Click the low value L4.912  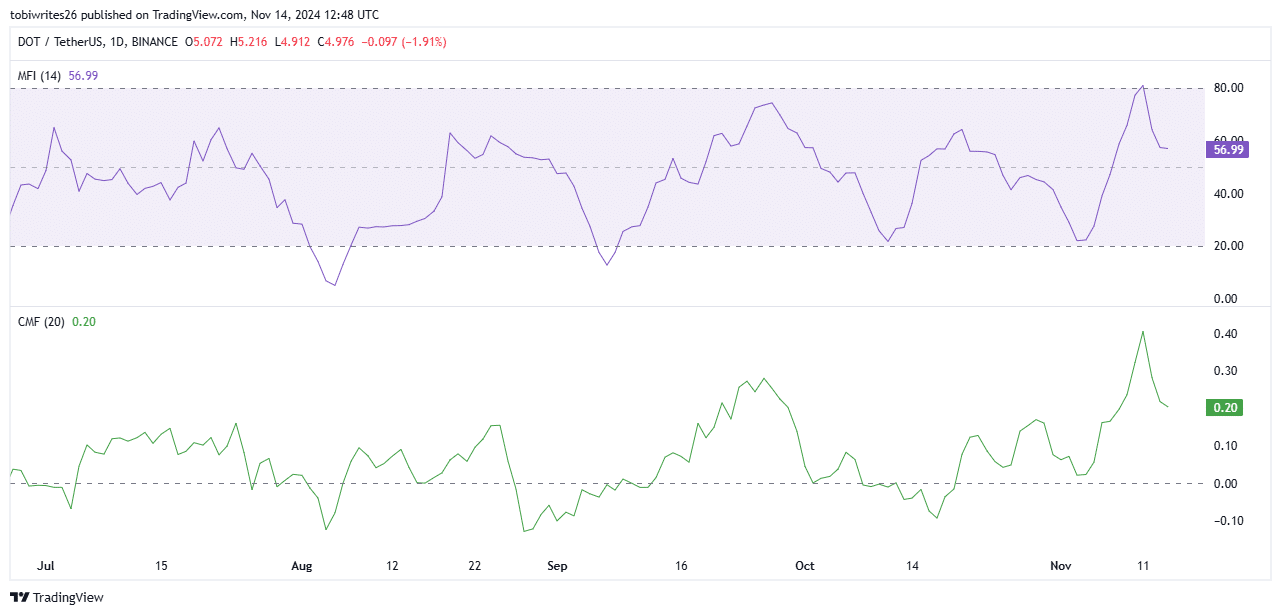[x=293, y=42]
